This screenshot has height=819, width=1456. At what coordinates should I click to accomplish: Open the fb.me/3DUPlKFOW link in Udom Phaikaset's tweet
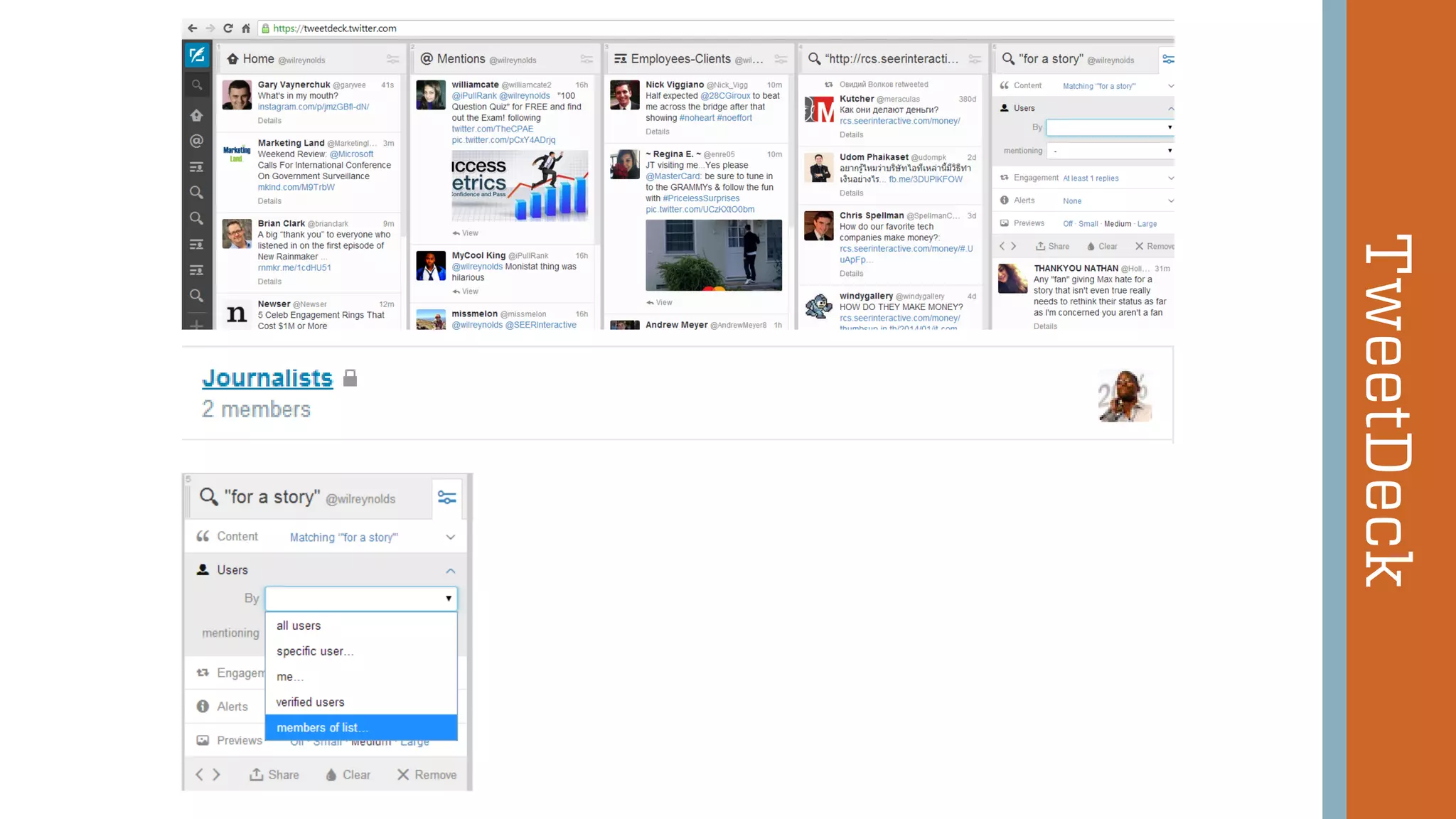coord(926,180)
